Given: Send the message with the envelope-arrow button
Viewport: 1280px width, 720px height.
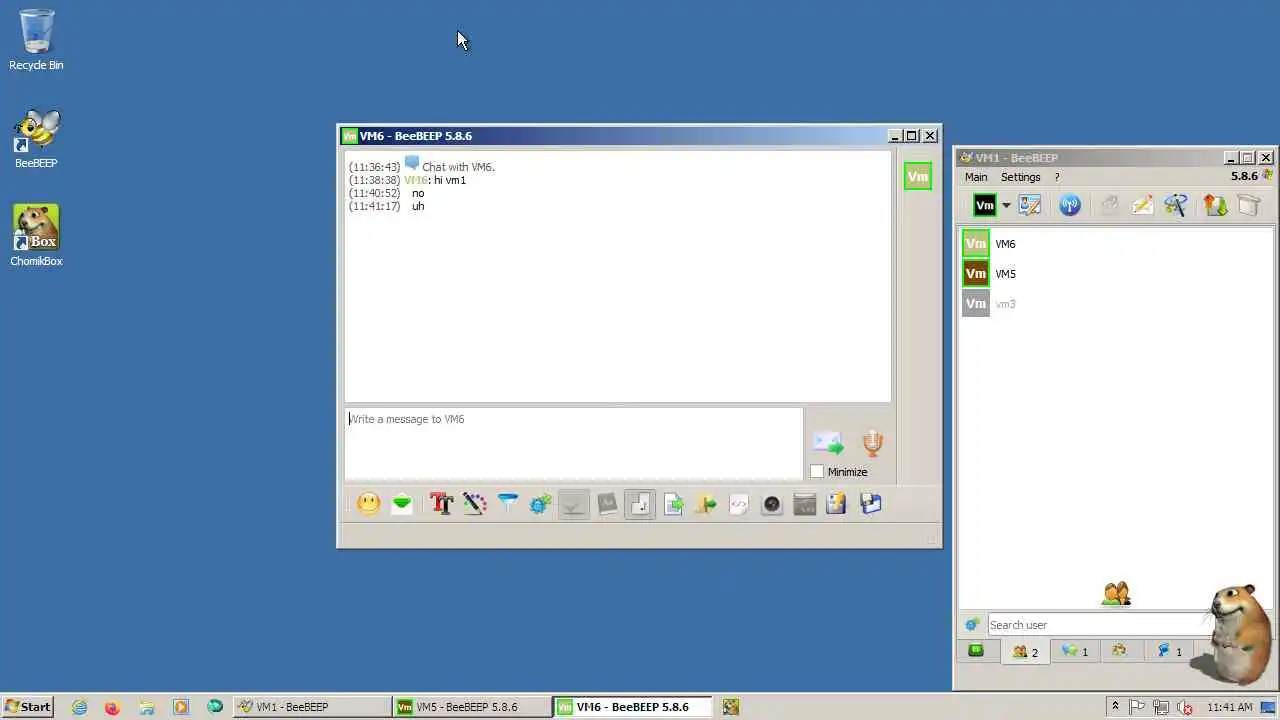Looking at the screenshot, I should point(828,442).
